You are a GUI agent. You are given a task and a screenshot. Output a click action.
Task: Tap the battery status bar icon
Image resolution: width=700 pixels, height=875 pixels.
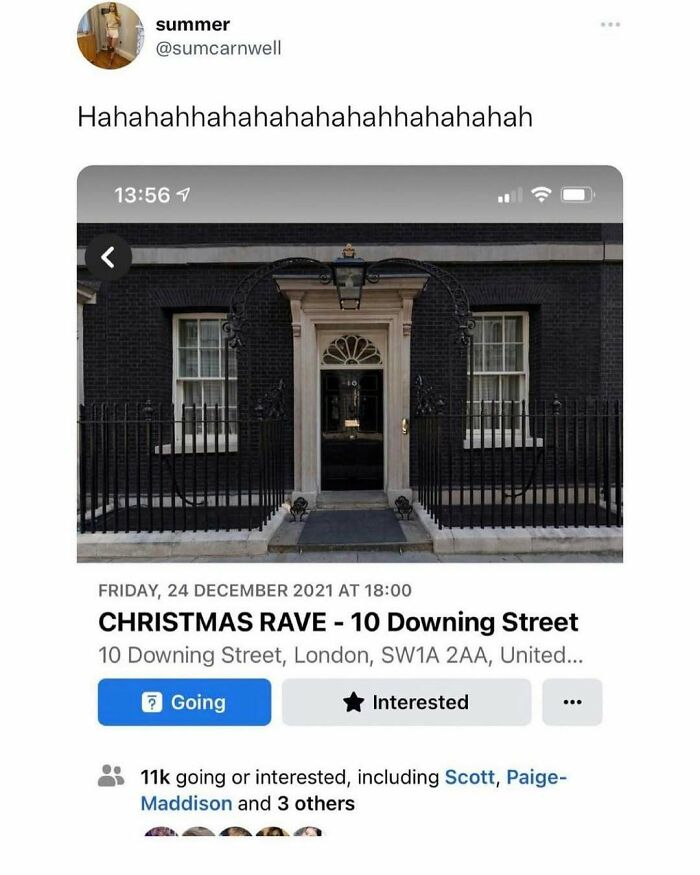coord(578,195)
